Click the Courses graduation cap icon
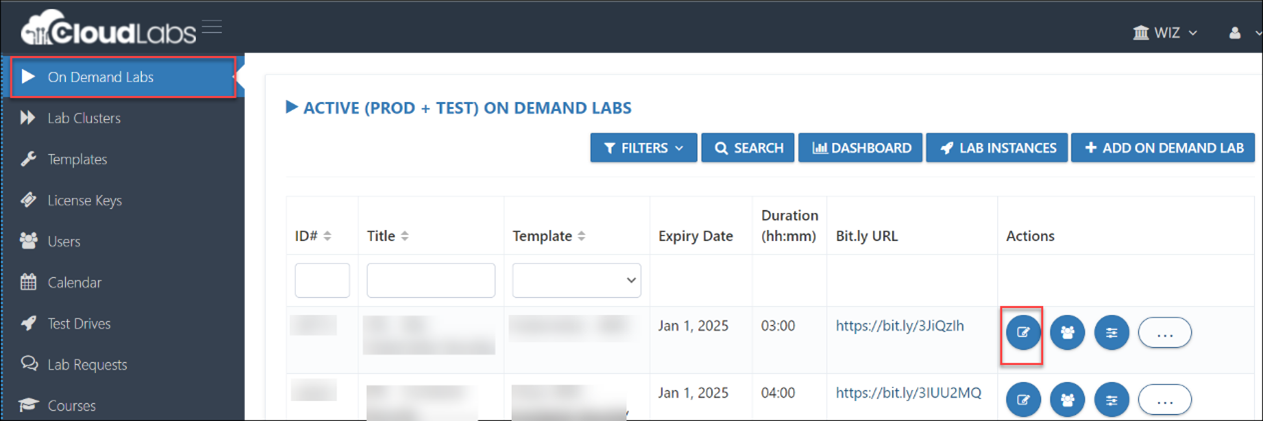This screenshot has height=421, width=1263. tap(28, 405)
